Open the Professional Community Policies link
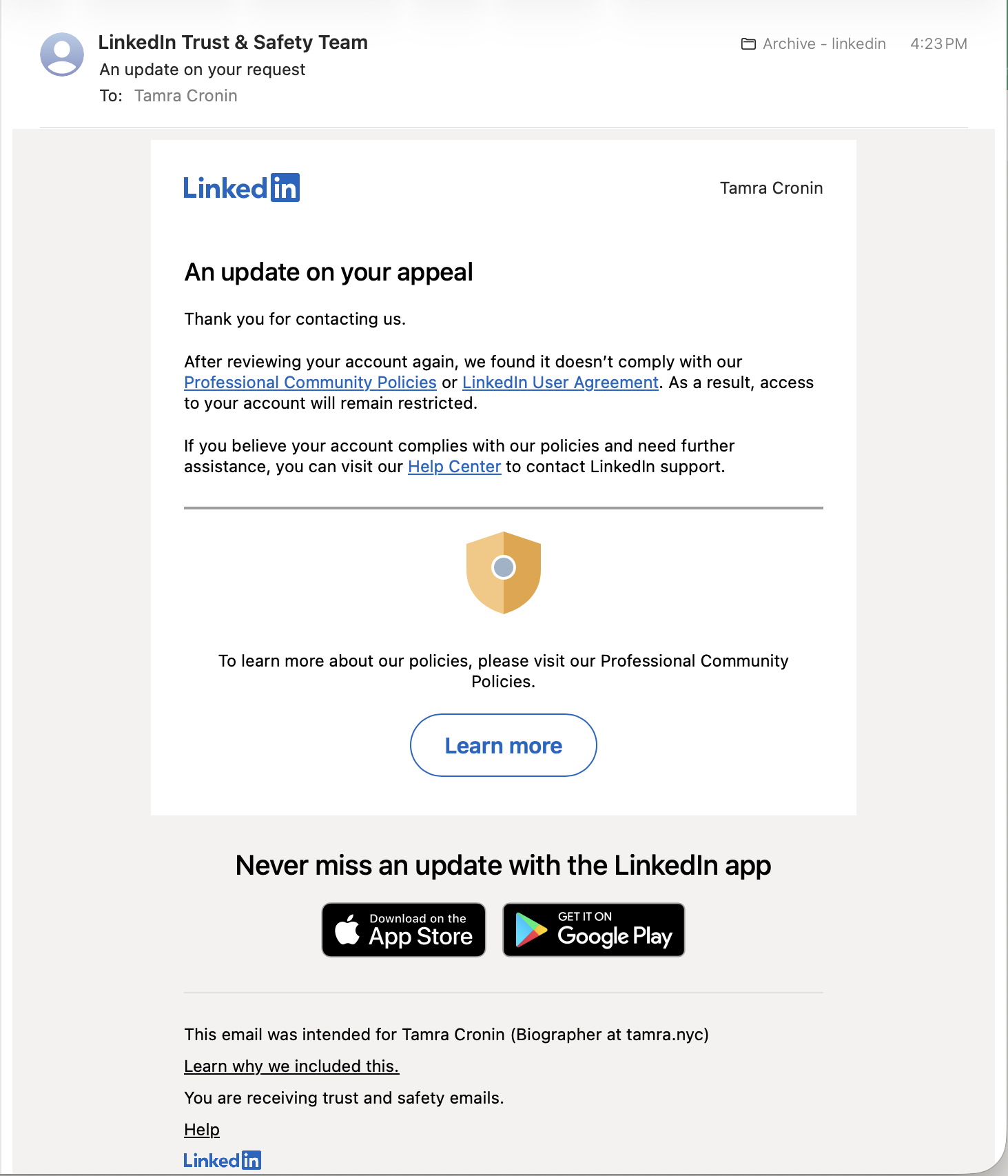This screenshot has width=1008, height=1176. pyautogui.click(x=309, y=382)
